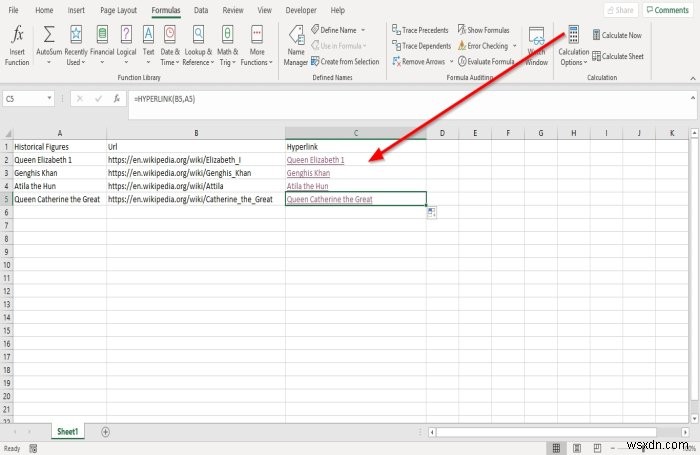The height and width of the screenshot is (455, 700).
Task: Click the AutoSum sigma icon
Action: click(49, 35)
